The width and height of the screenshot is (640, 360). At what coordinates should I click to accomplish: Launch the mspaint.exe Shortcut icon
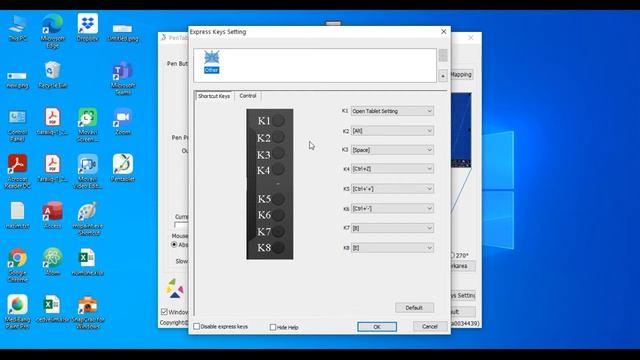[x=87, y=219]
